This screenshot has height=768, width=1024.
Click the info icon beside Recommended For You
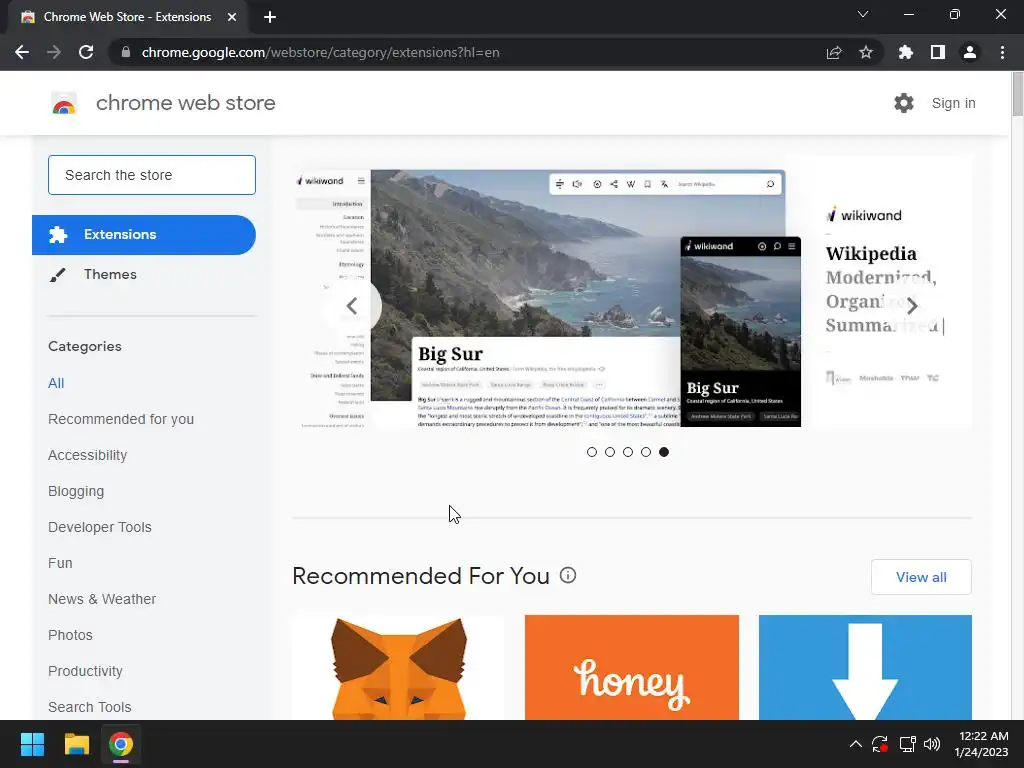(x=568, y=575)
